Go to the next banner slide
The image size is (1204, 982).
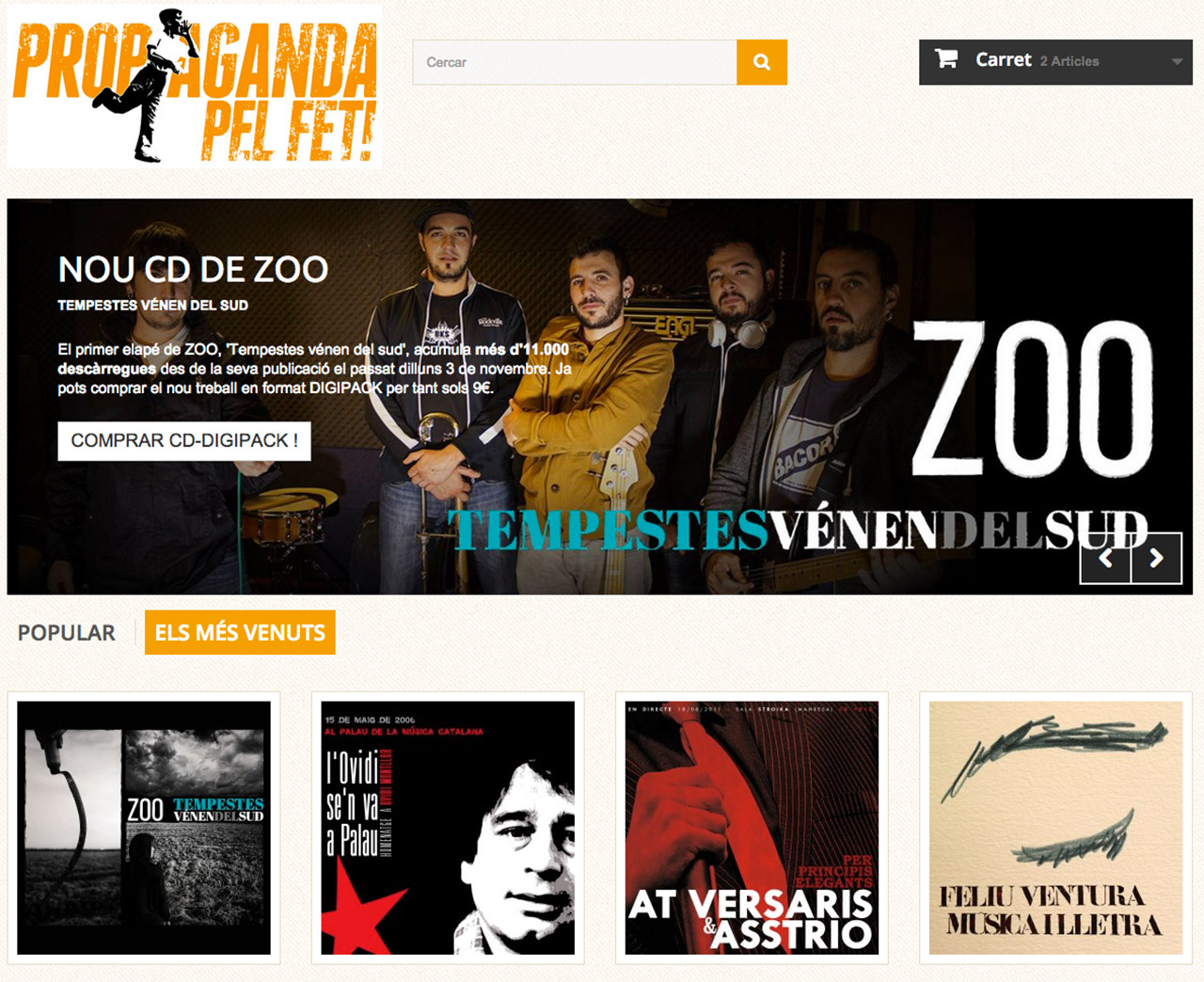point(1156,559)
